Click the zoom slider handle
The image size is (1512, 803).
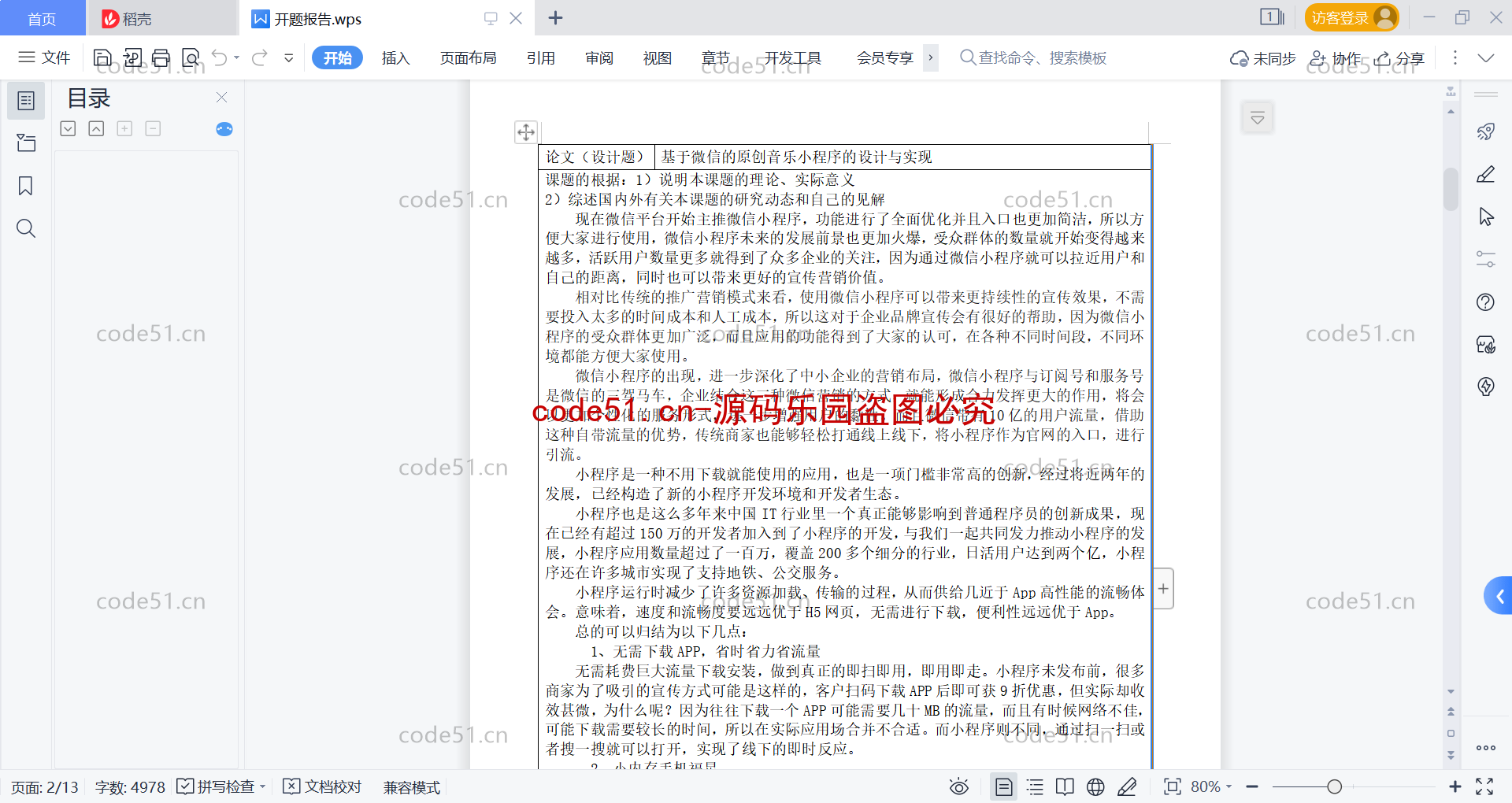click(x=1334, y=786)
